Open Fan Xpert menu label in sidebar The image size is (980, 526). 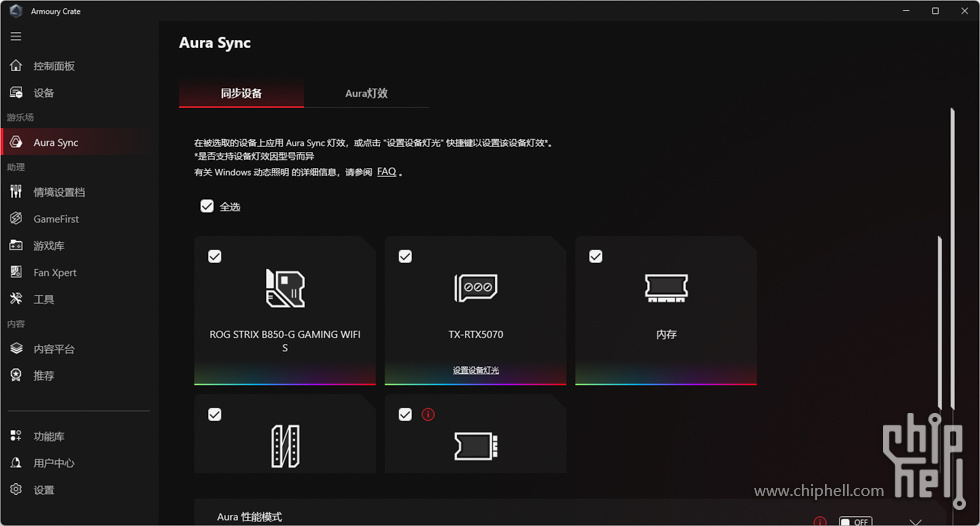[55, 273]
